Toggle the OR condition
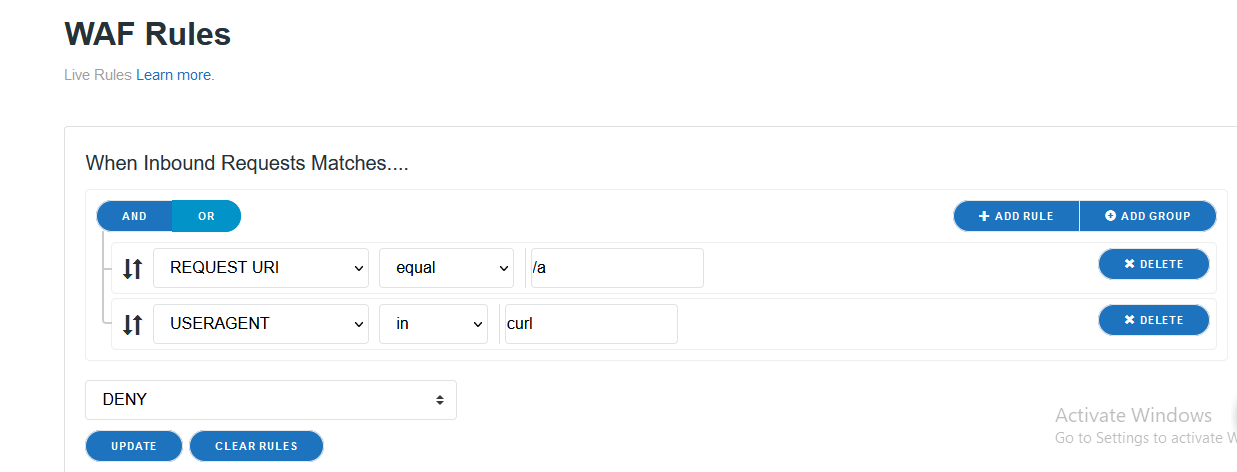1237x472 pixels. coord(206,216)
